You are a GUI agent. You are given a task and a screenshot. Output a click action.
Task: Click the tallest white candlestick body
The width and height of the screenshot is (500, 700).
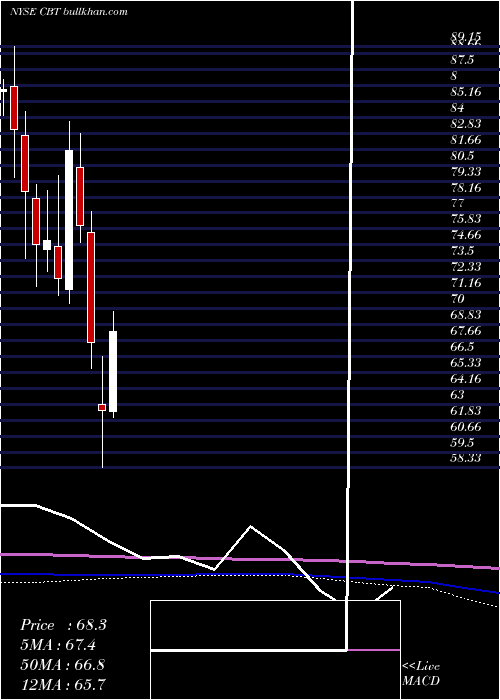(x=69, y=220)
